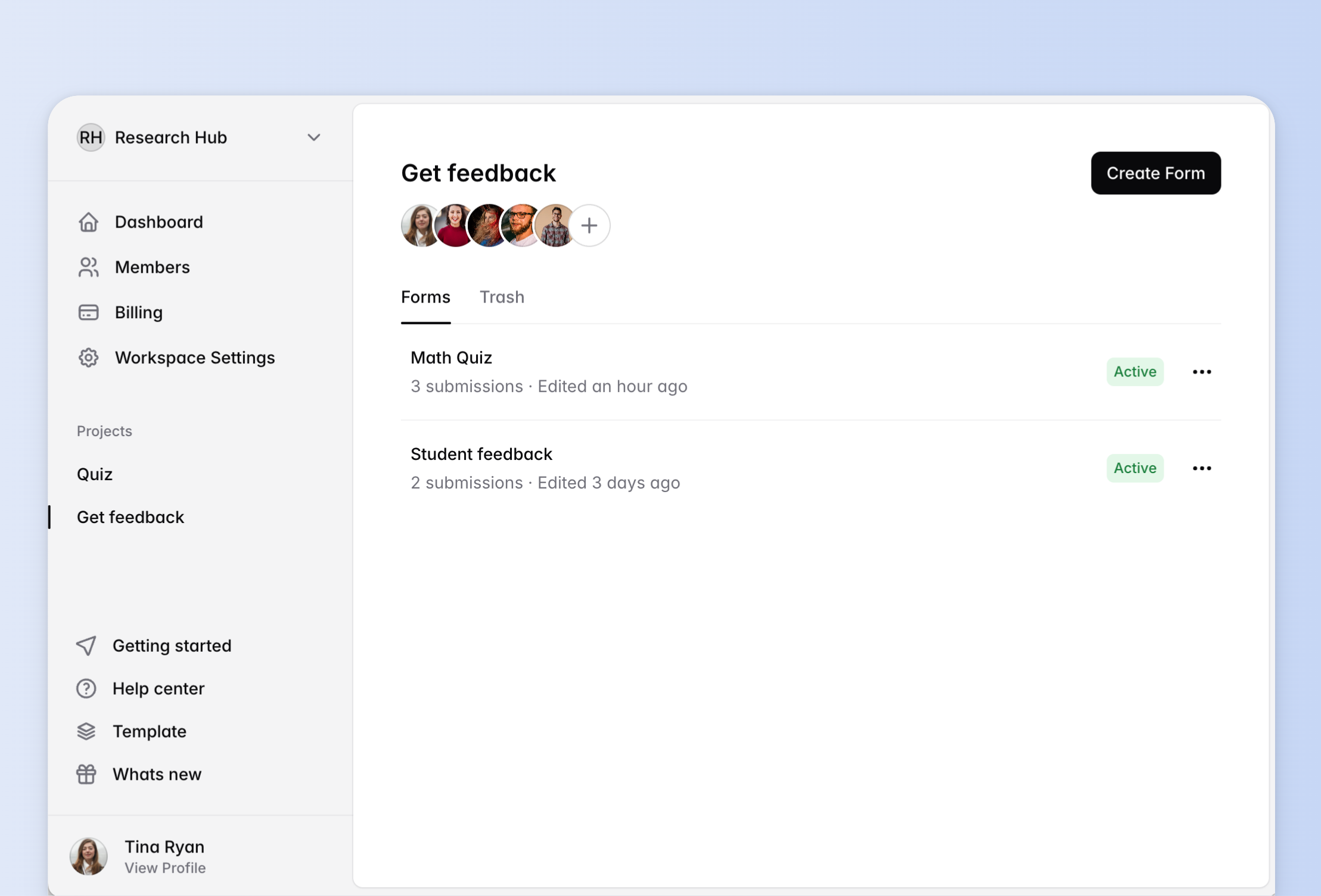Viewport: 1321px width, 896px height.
Task: Click the Billing card icon
Action: 88,312
